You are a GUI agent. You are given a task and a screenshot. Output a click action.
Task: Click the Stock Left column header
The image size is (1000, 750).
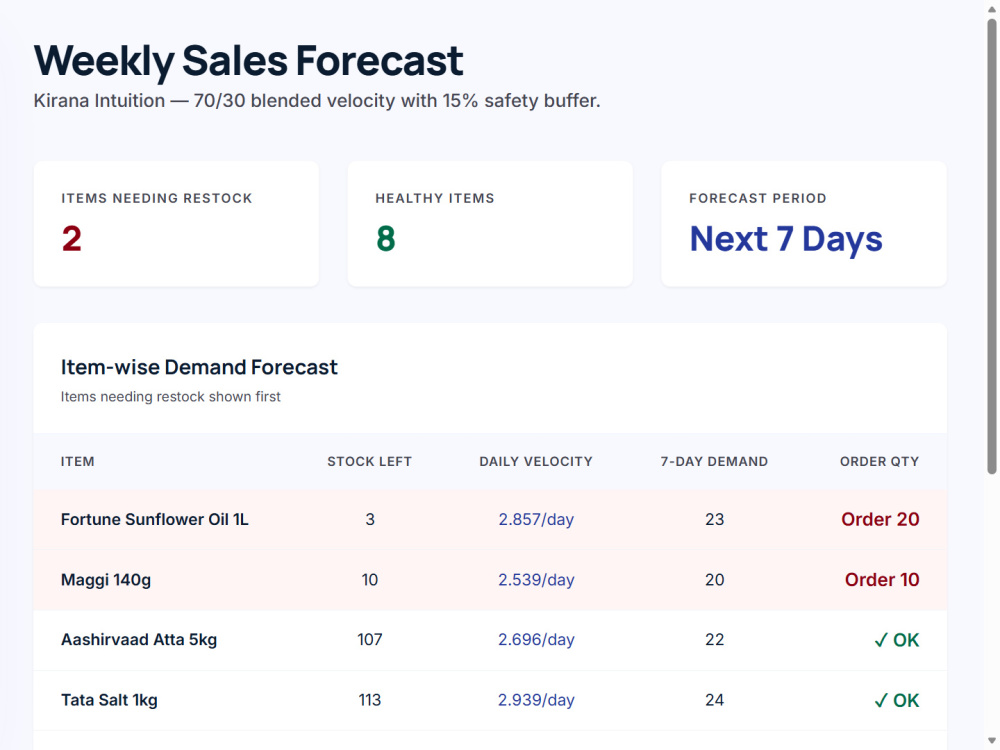(369, 462)
